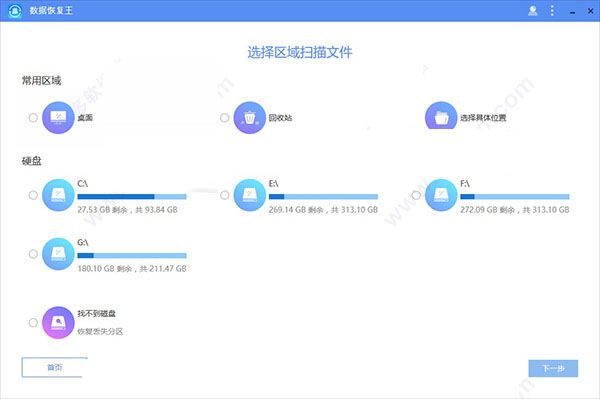
Task: Click the 常用区域 section heading
Action: pos(41,80)
